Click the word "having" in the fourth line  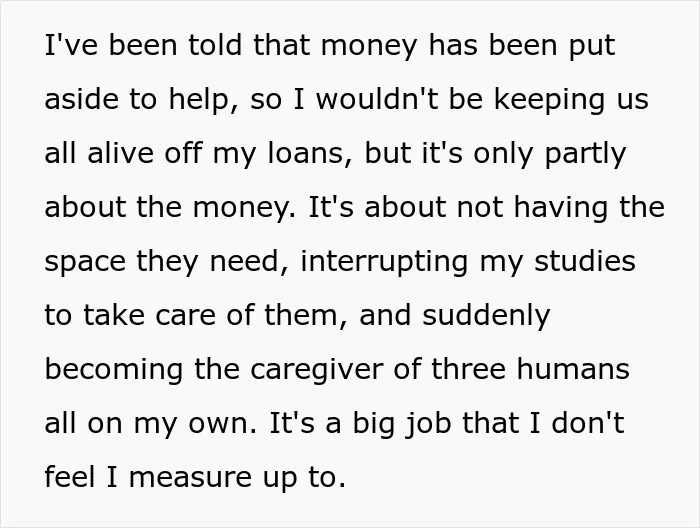(x=561, y=208)
